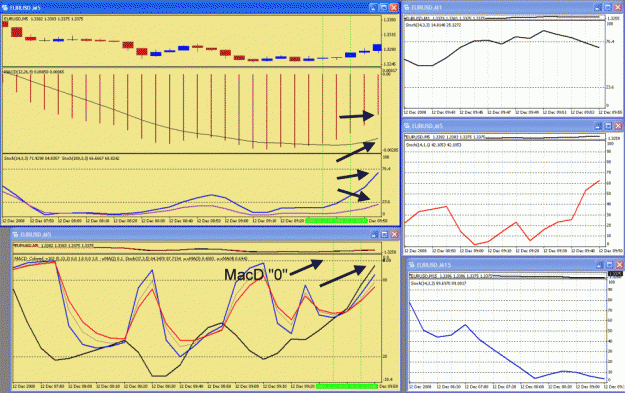625x393 pixels.
Task: Click the green highlighted time label under the candlestick chart
Action: tap(336, 220)
